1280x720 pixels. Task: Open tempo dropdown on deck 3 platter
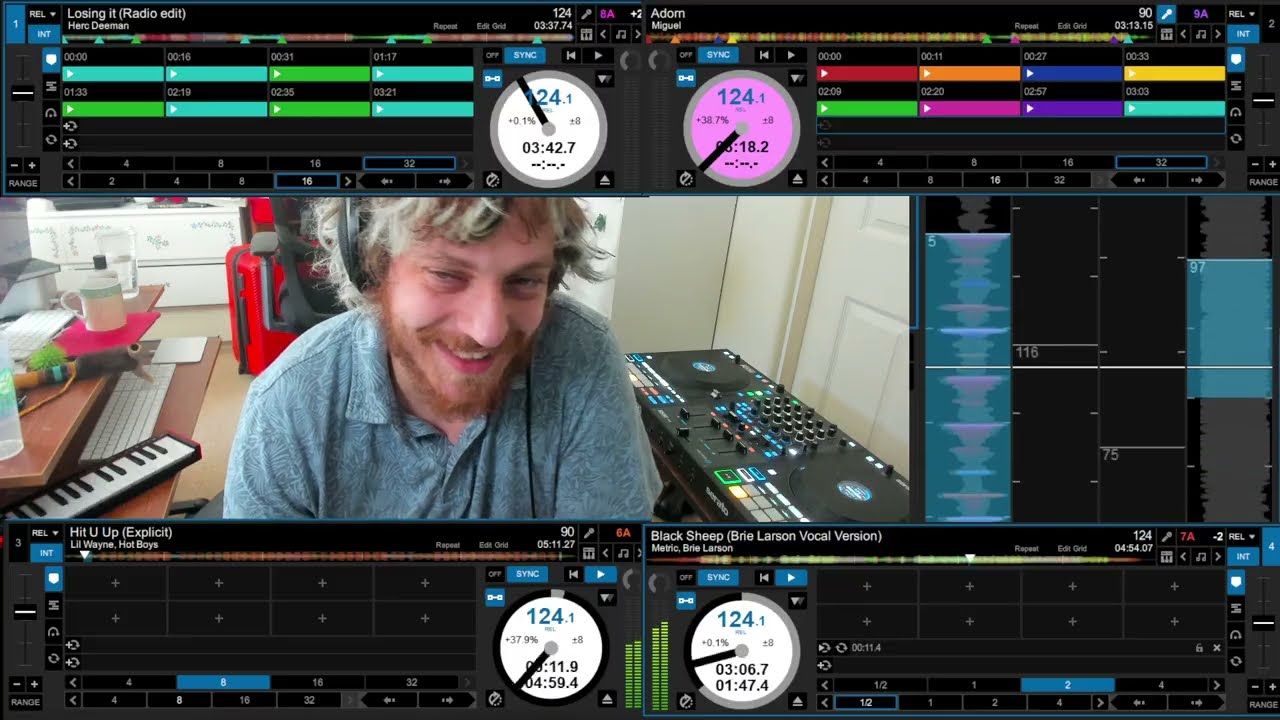[606, 597]
